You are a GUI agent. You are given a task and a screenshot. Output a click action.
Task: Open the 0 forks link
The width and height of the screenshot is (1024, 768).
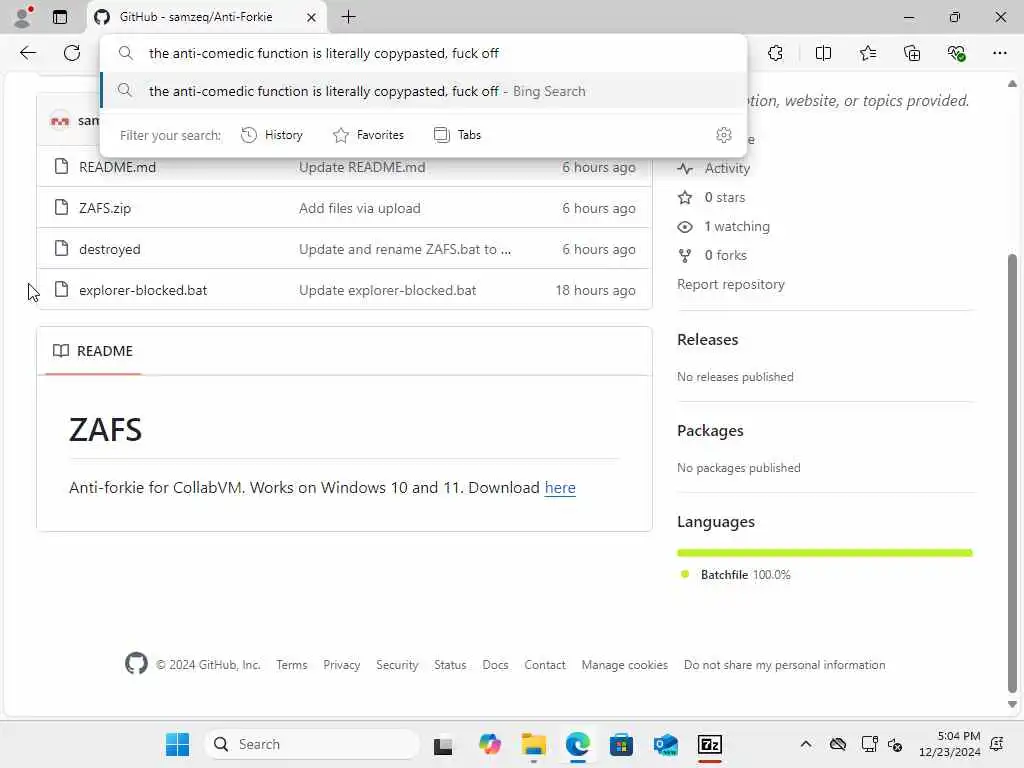[725, 255]
